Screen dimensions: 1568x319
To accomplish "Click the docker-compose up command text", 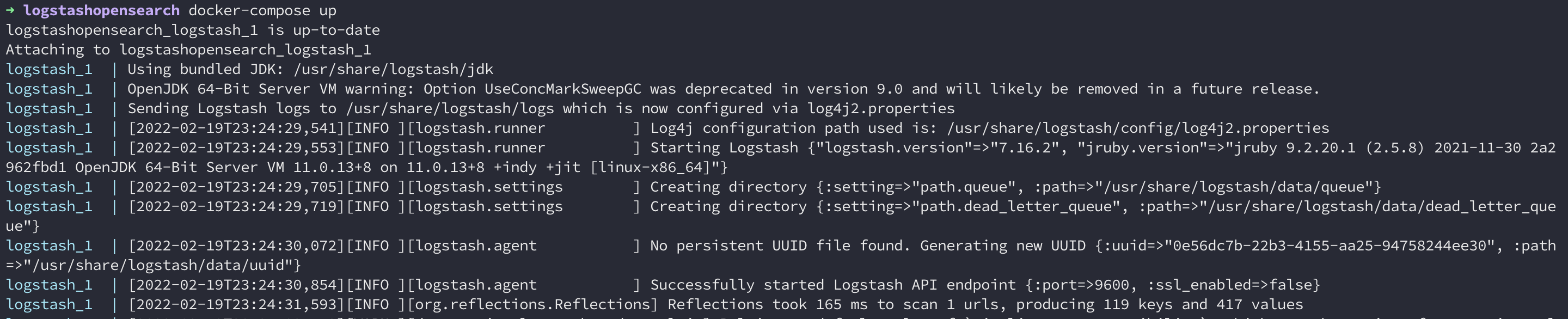I will (262, 10).
